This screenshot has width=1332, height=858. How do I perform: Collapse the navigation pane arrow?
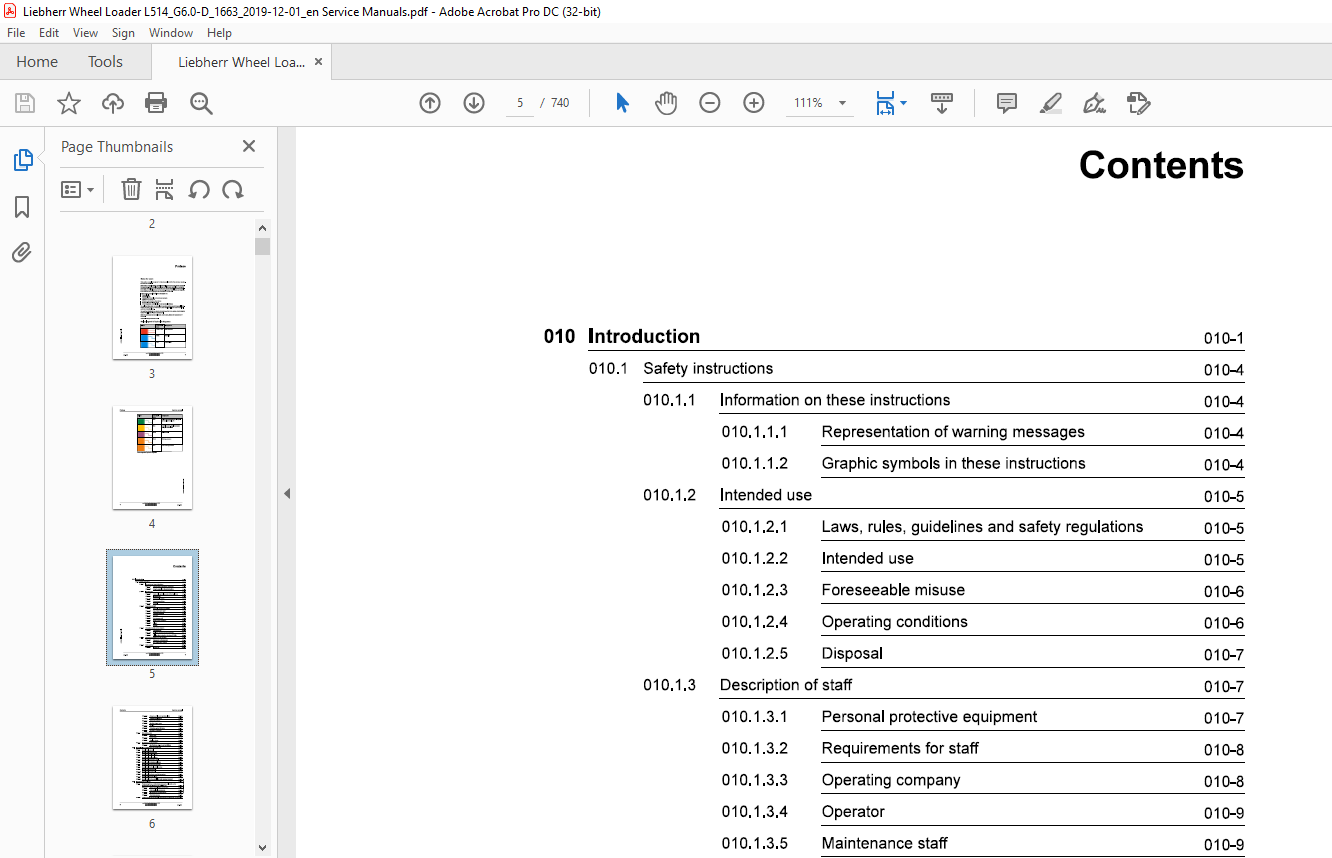pos(287,493)
